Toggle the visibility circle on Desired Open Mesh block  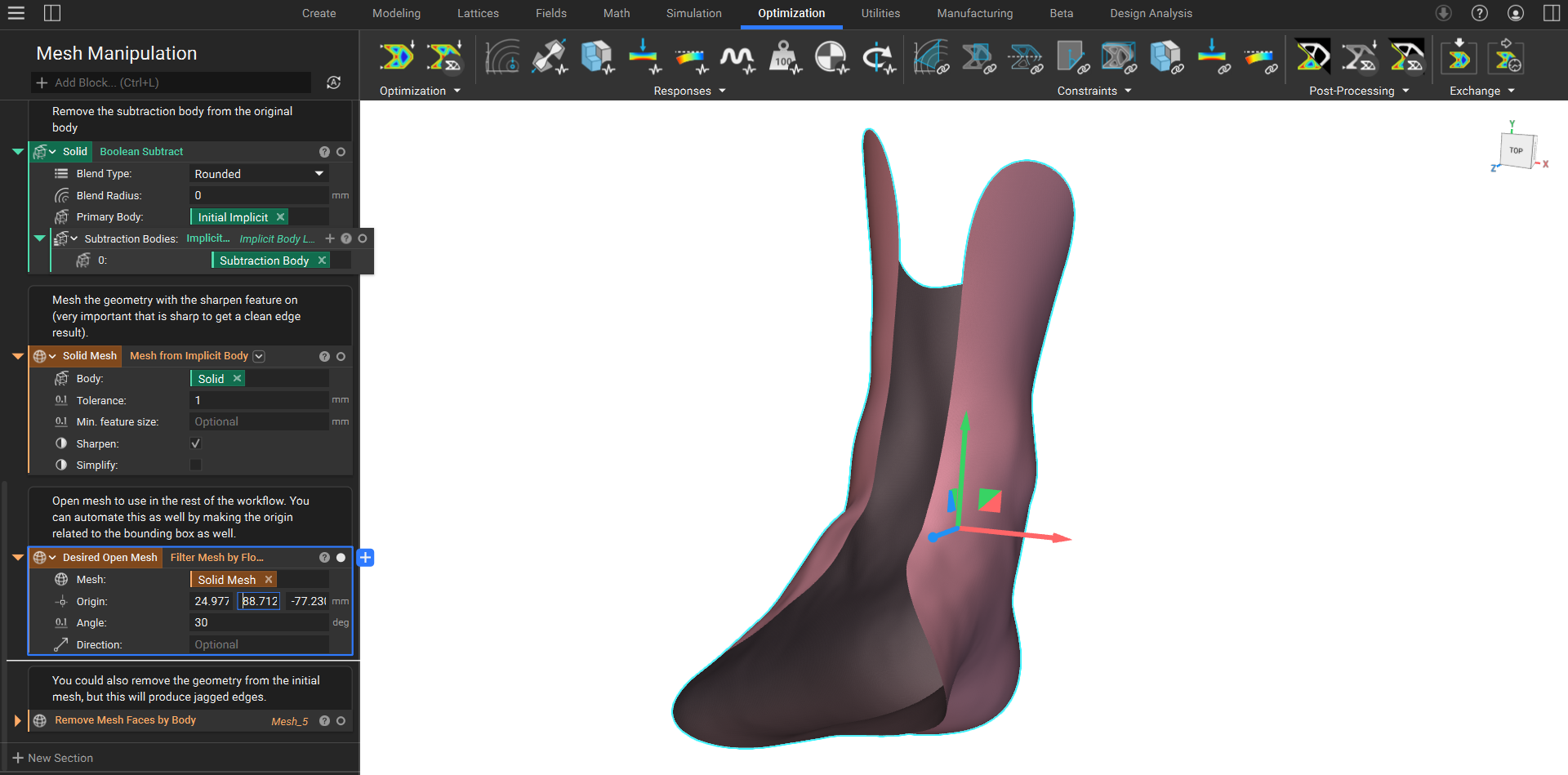point(341,557)
